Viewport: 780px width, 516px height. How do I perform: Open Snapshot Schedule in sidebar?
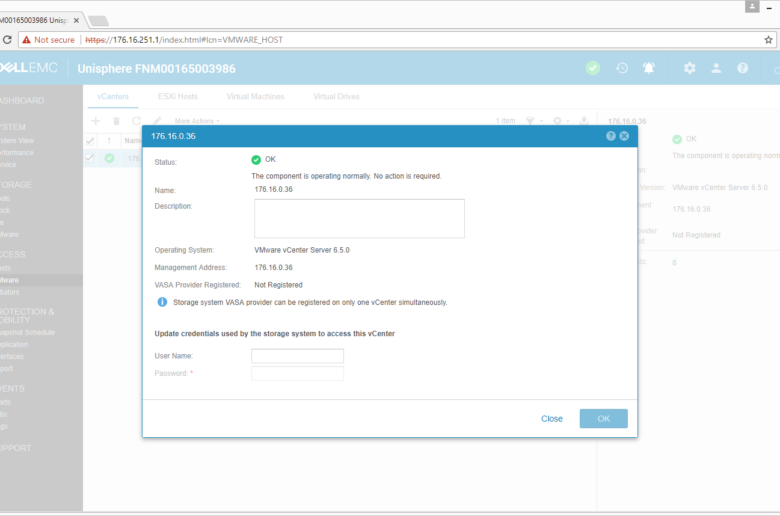point(27,332)
